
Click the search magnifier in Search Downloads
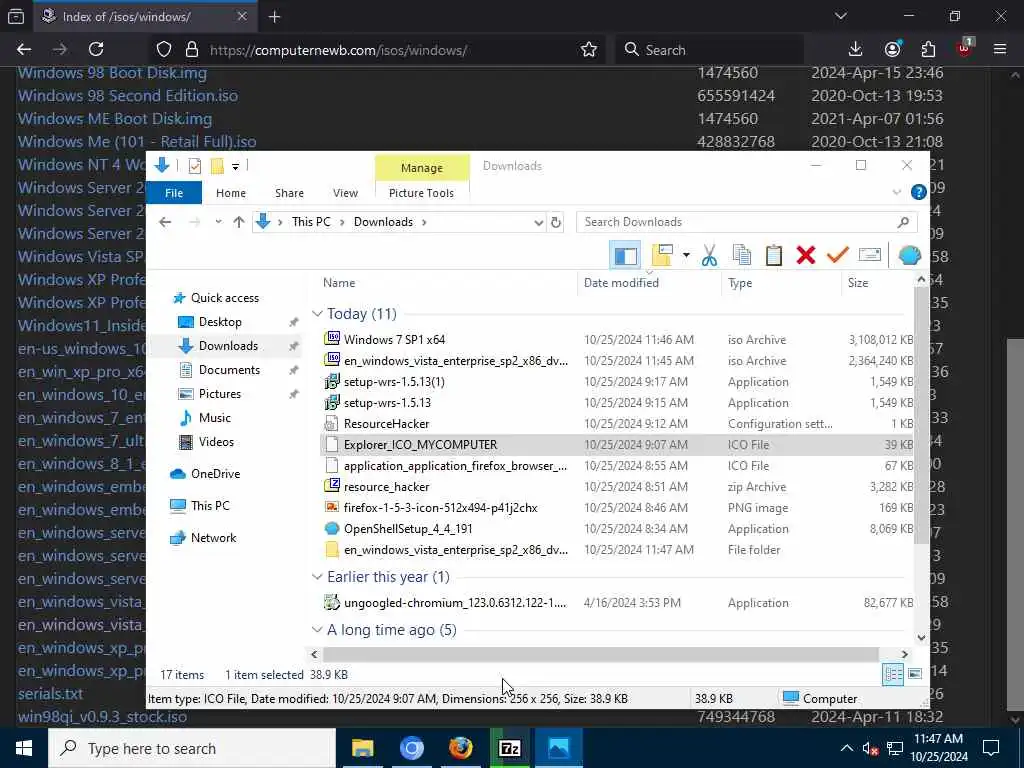coord(903,222)
